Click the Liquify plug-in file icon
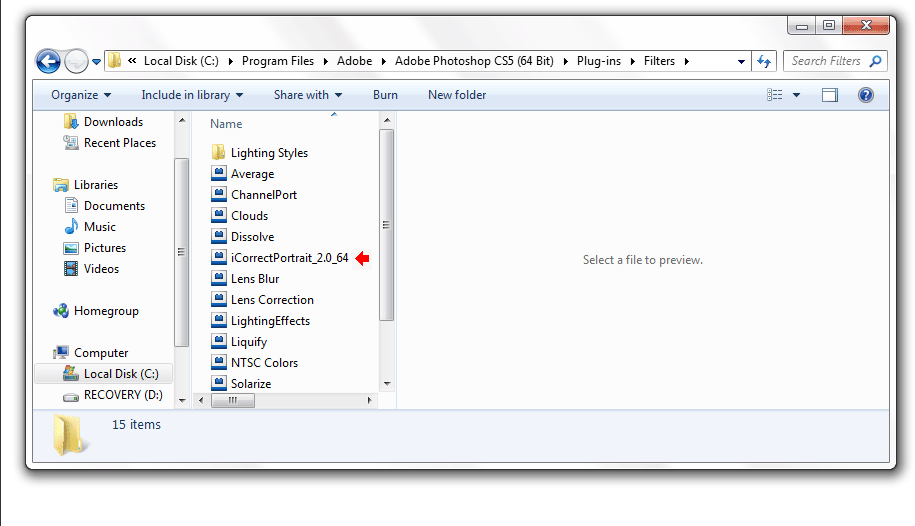This screenshot has height=526, width=915. (x=219, y=342)
